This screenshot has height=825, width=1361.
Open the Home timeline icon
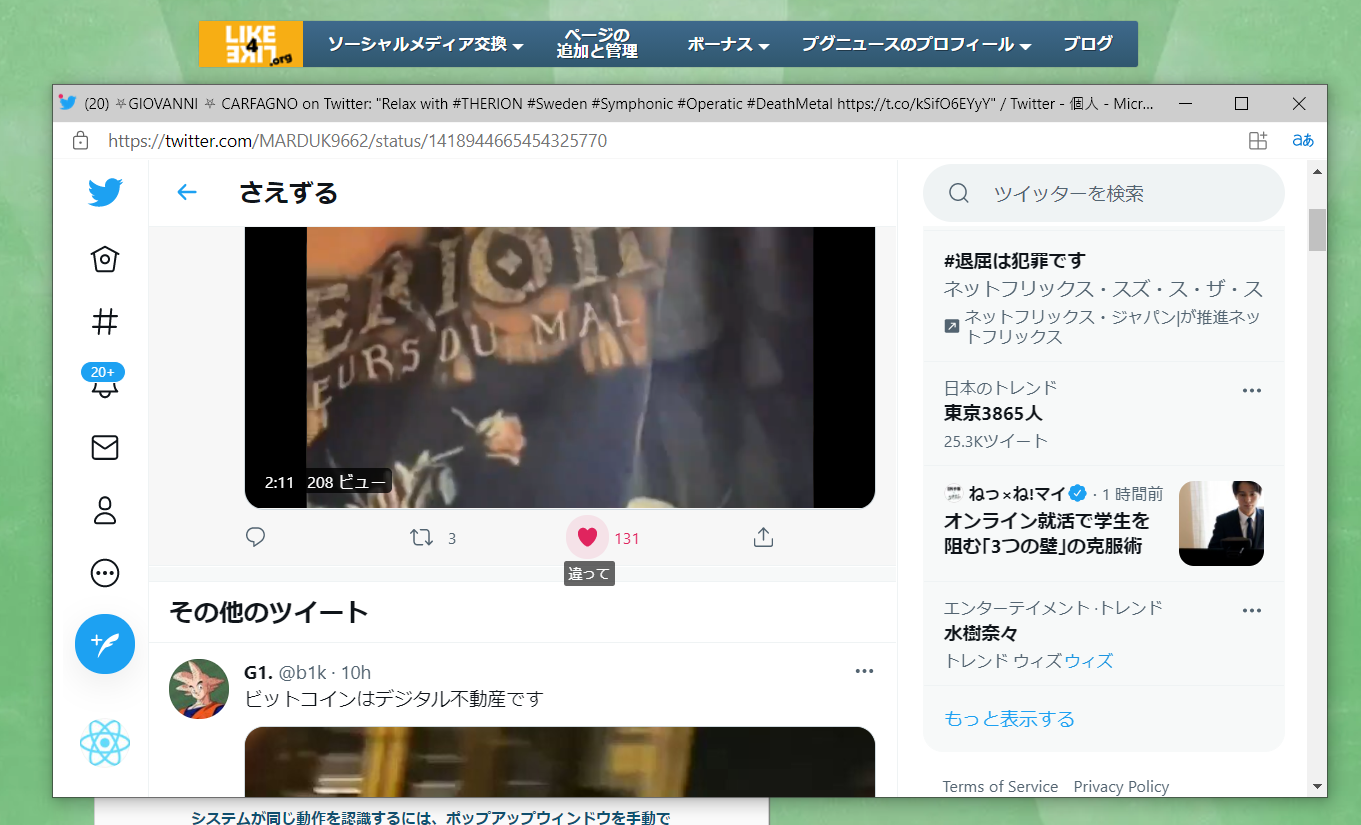(105, 260)
